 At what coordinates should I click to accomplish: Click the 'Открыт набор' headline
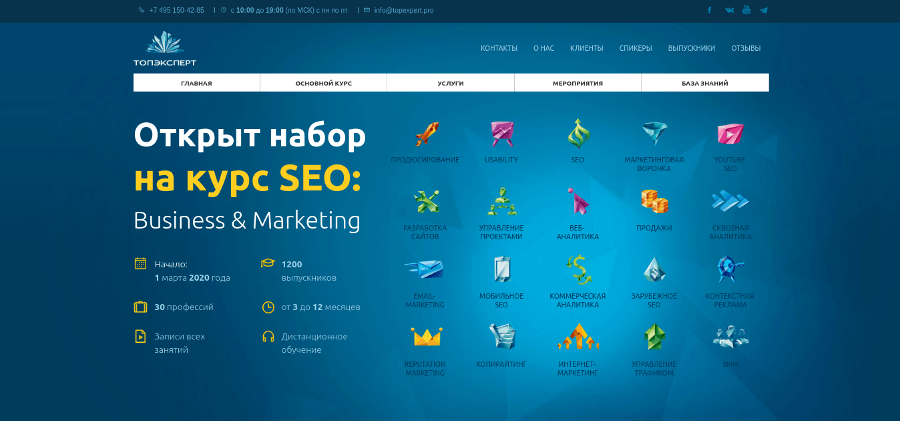[x=250, y=136]
